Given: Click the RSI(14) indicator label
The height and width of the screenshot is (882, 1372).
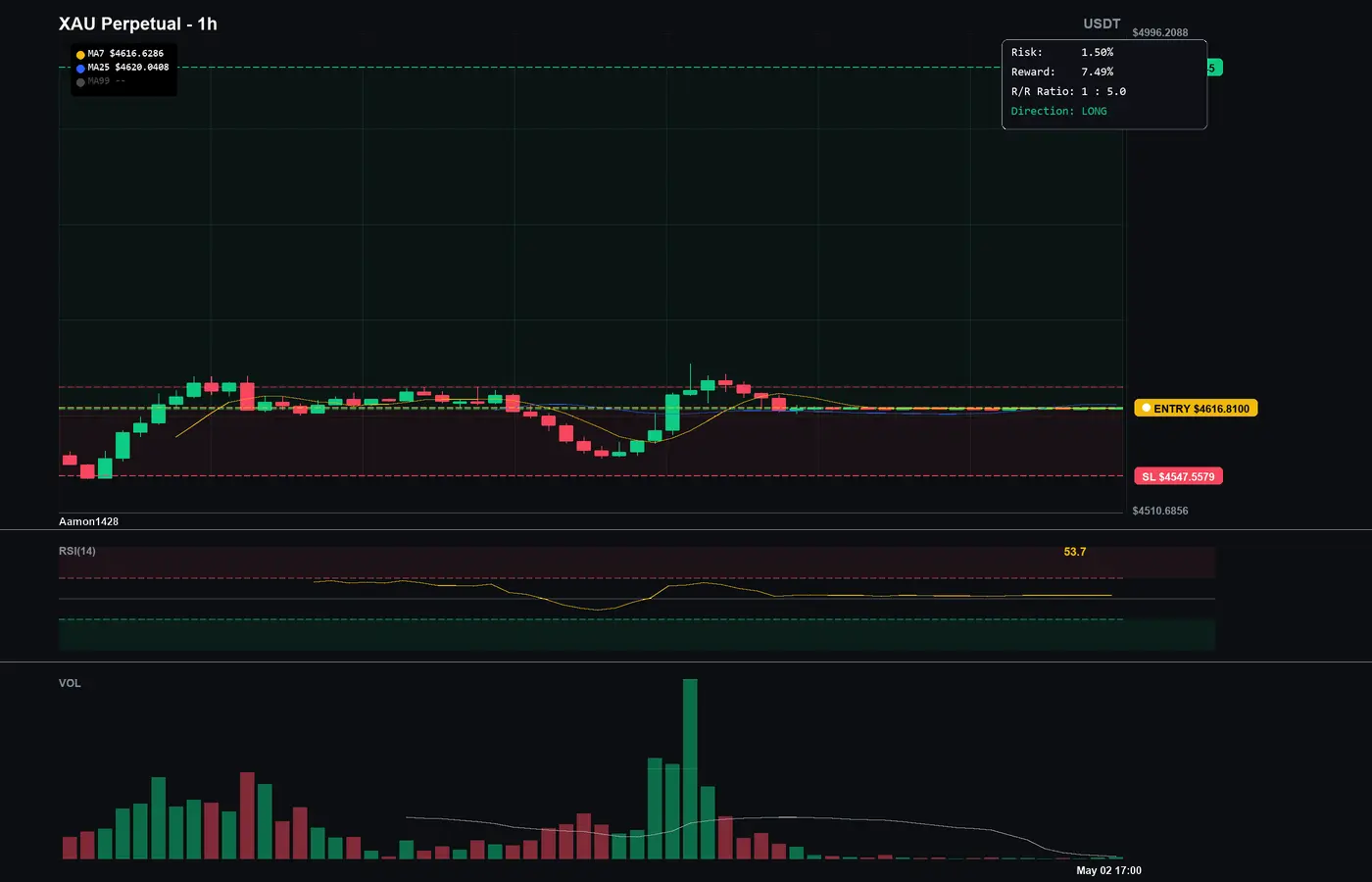Looking at the screenshot, I should pos(77,551).
